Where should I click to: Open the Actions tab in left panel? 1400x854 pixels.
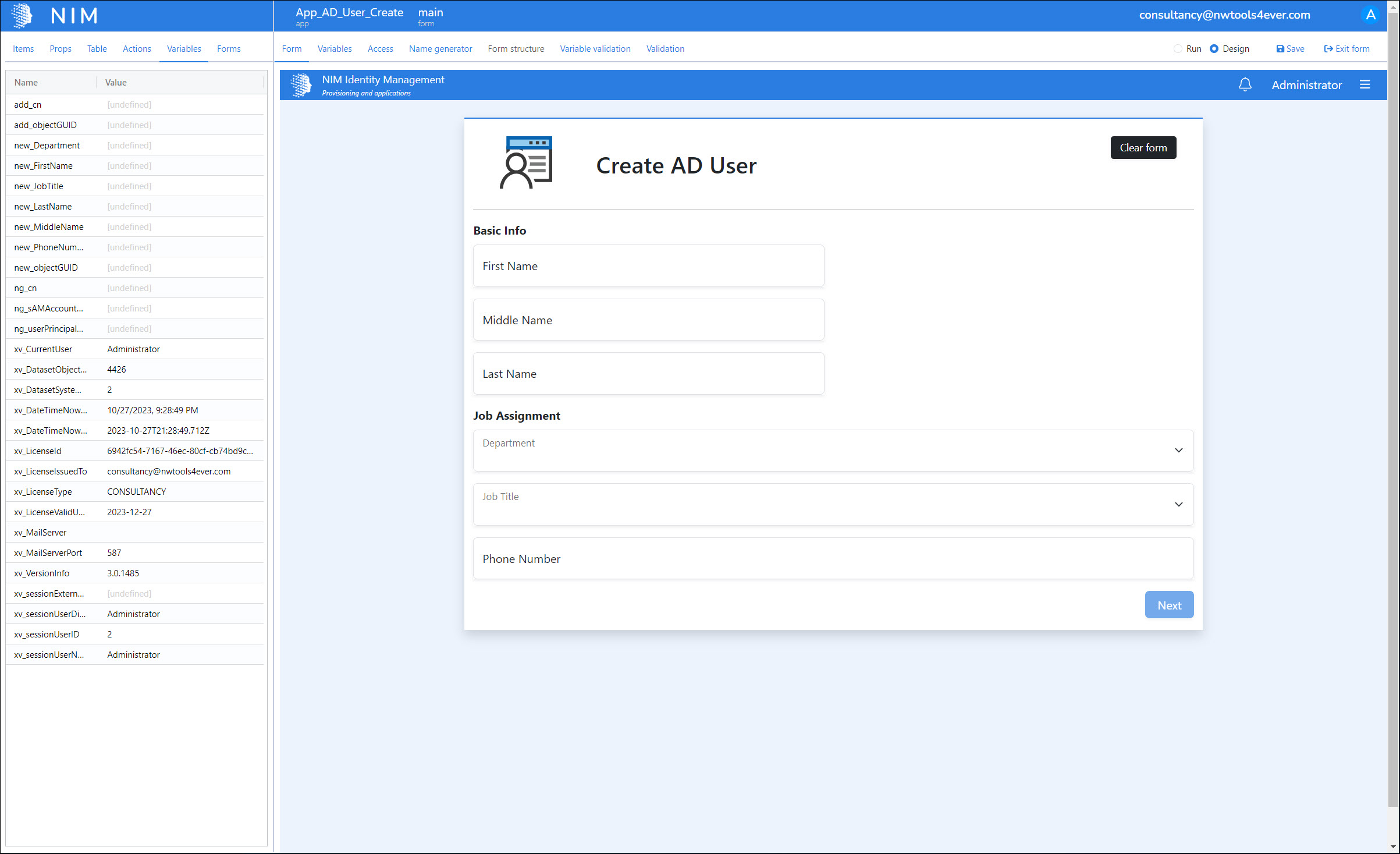(137, 49)
